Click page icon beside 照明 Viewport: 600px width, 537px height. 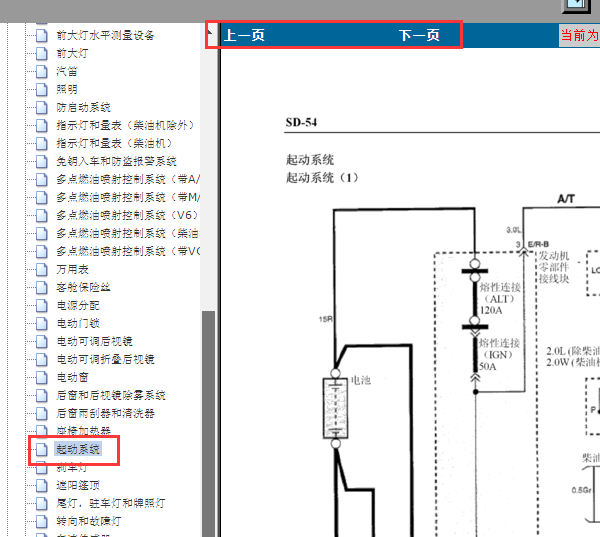coord(42,89)
